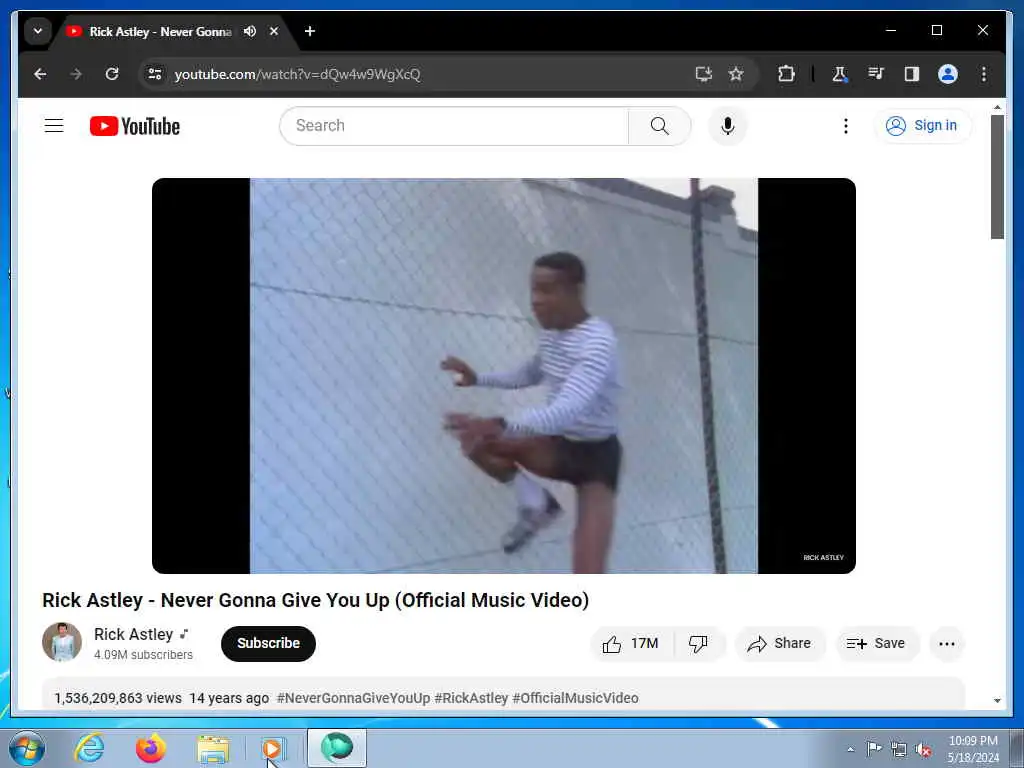Open YouTube settings three-dot menu
1024x768 pixels.
[846, 126]
